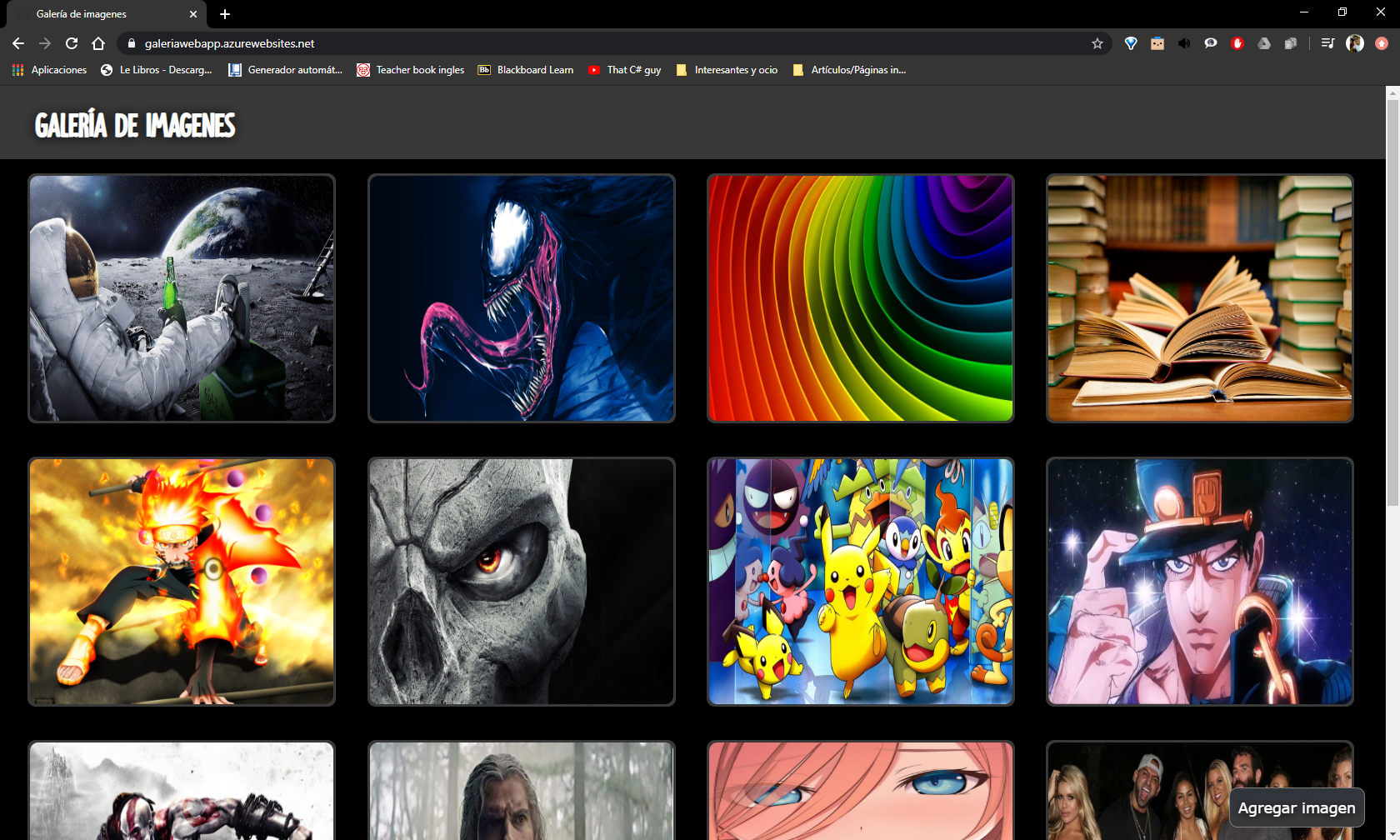Image resolution: width=1400 pixels, height=840 pixels.
Task: Open the rainbow swirl image
Action: pos(861,298)
